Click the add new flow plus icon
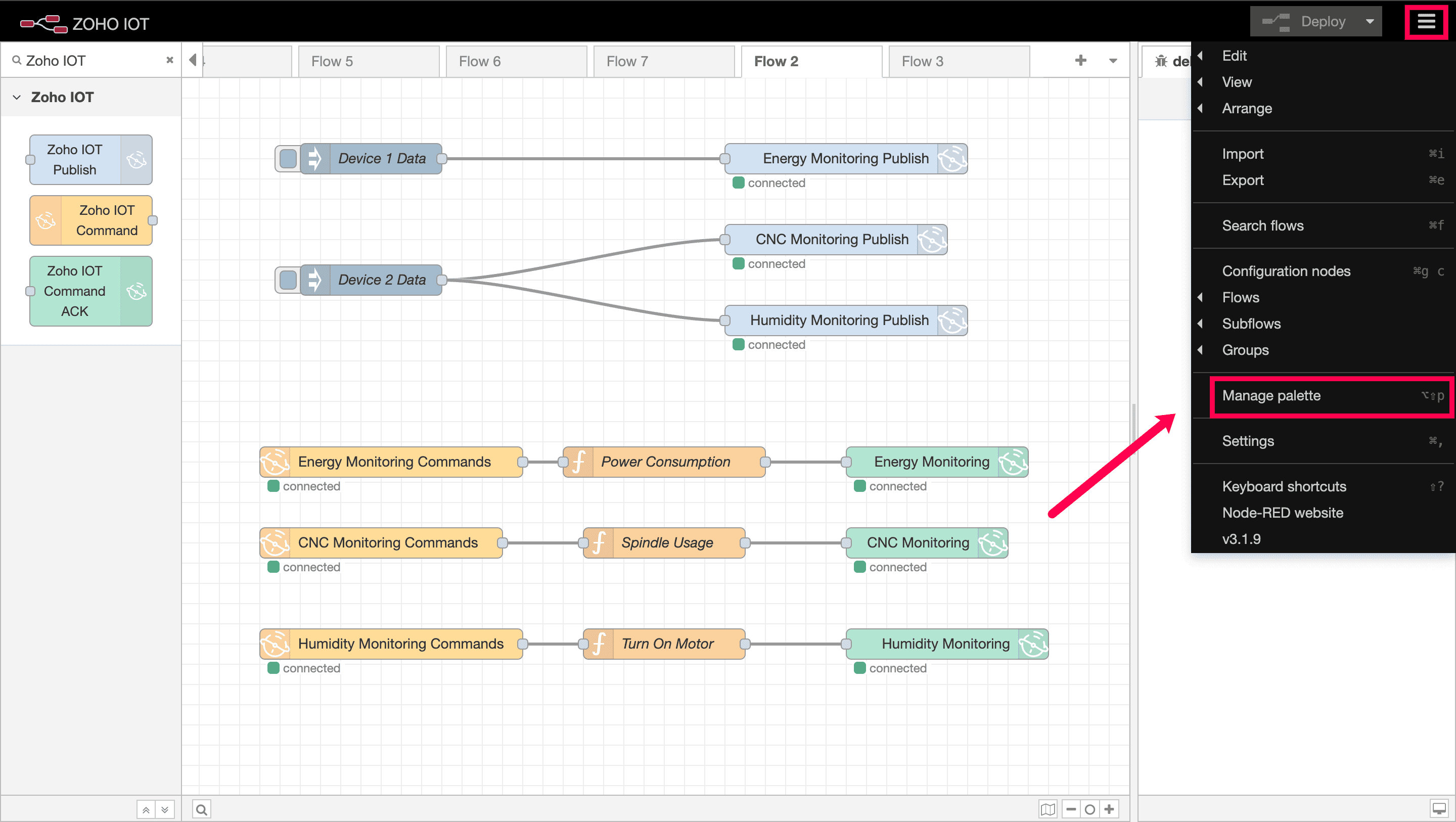Screen dimensions: 1456x822 click(x=1080, y=61)
